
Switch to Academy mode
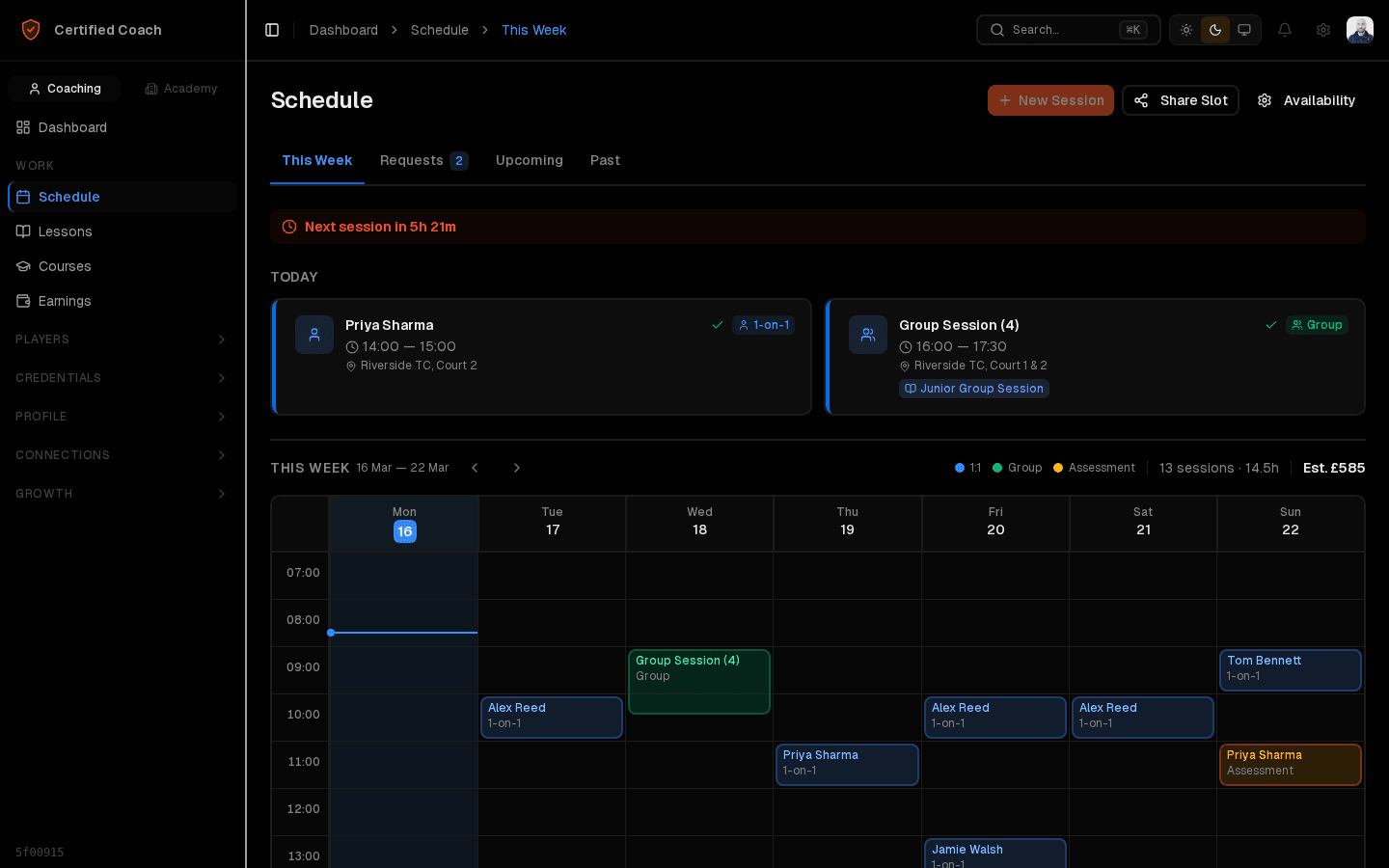[181, 88]
